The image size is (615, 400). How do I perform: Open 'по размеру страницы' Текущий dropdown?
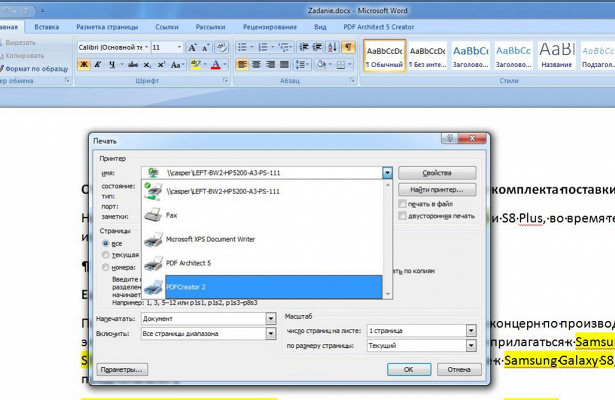pyautogui.click(x=471, y=345)
